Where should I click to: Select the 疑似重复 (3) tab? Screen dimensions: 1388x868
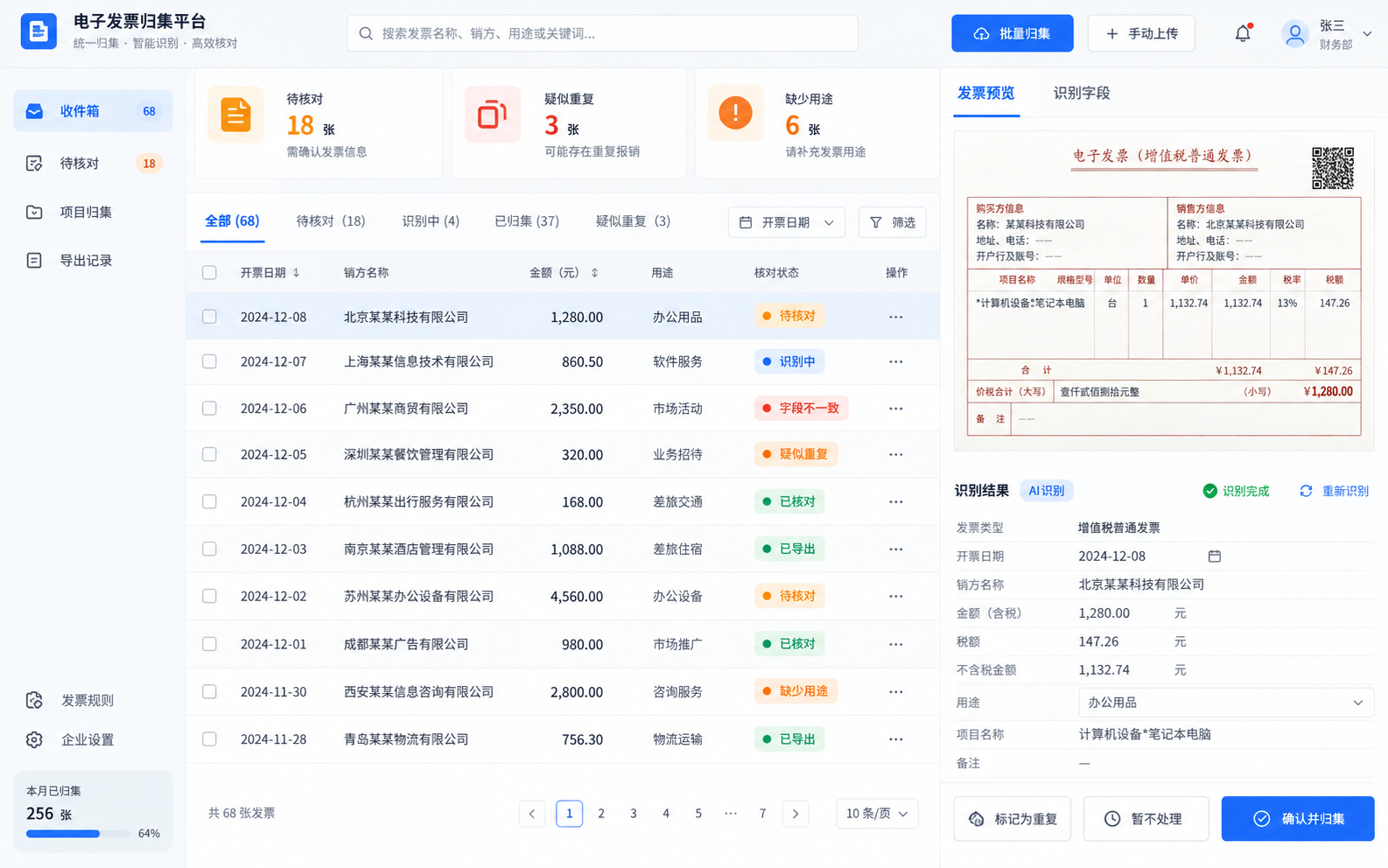click(x=633, y=221)
